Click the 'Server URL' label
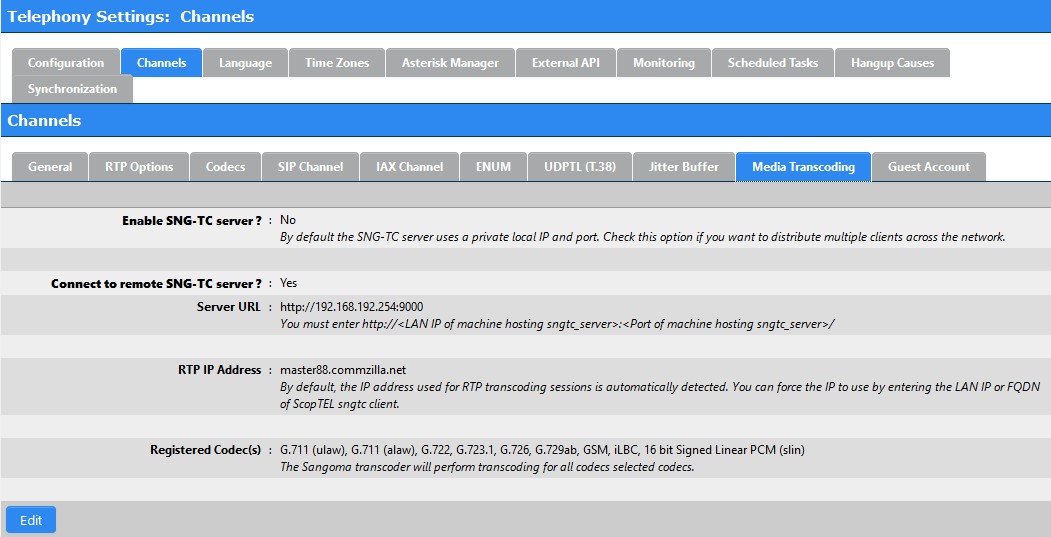The height and width of the screenshot is (537, 1051). click(229, 307)
